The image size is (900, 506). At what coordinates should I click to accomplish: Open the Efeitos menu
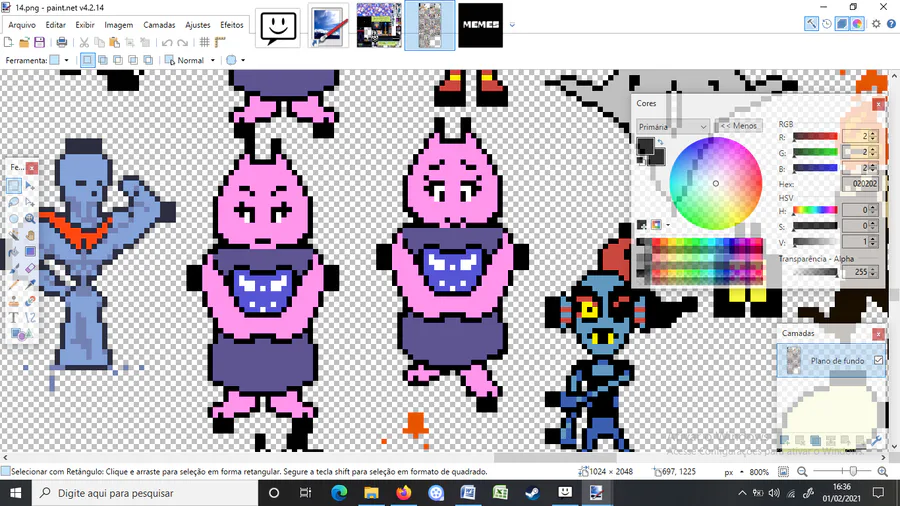(232, 25)
